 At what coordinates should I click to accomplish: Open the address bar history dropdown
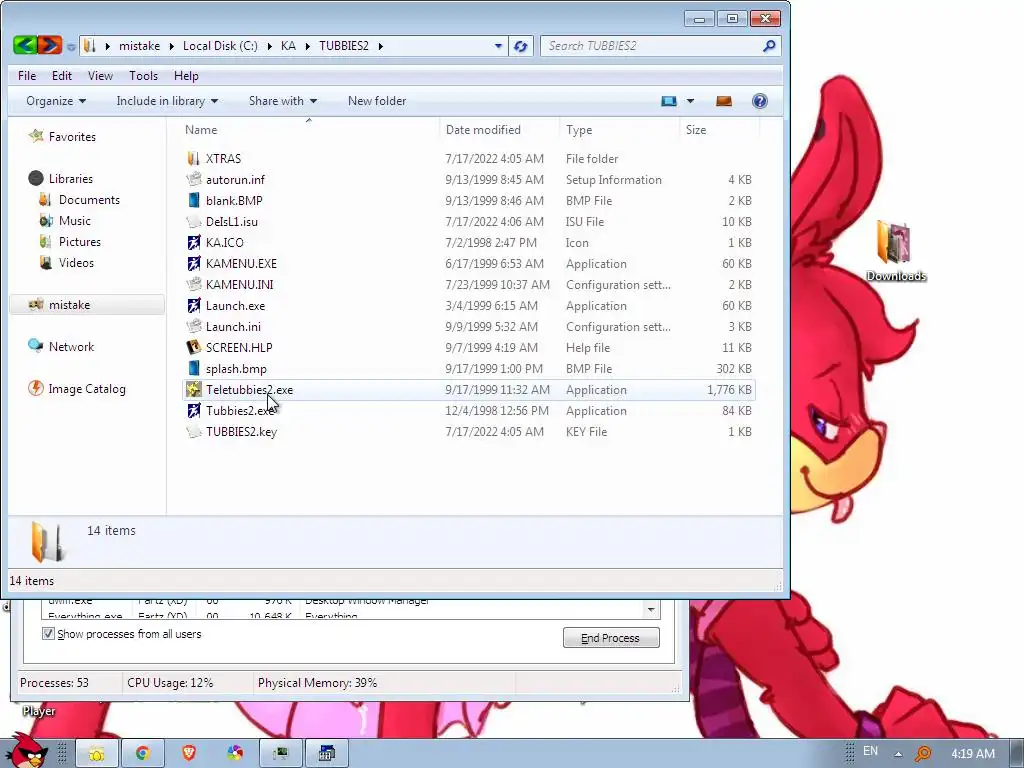pyautogui.click(x=498, y=46)
